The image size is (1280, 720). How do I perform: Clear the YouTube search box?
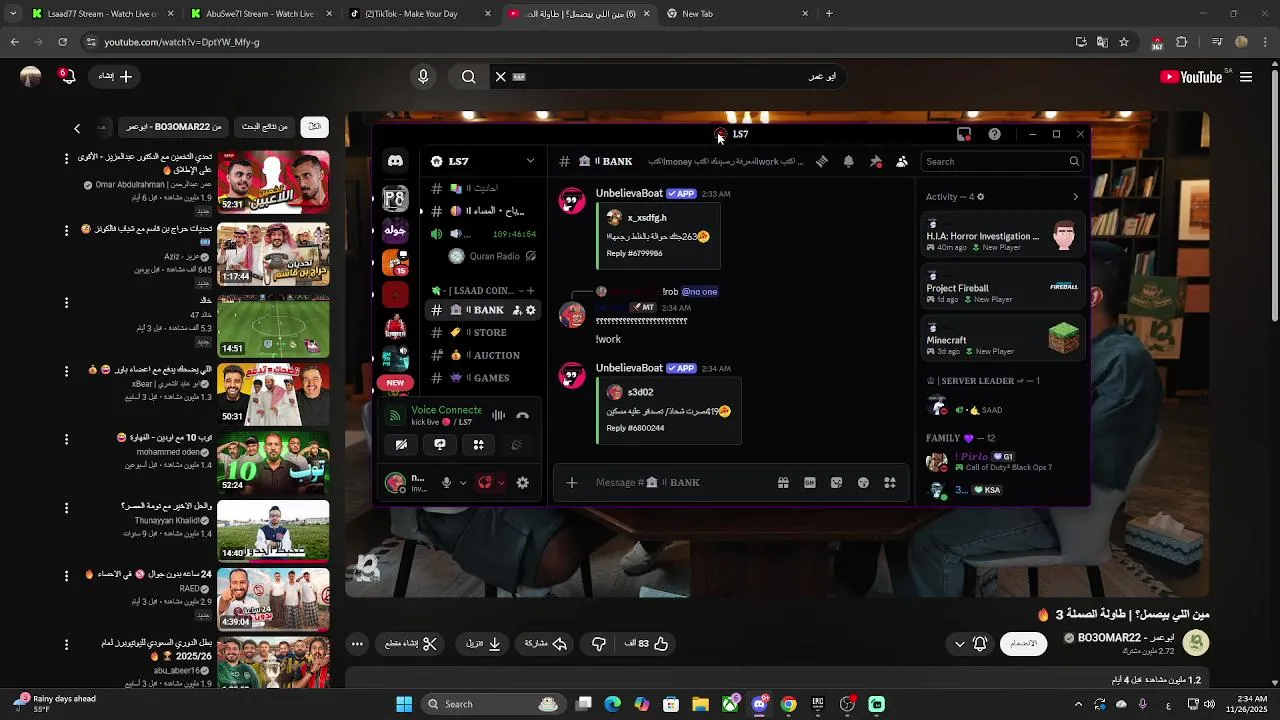click(x=501, y=77)
